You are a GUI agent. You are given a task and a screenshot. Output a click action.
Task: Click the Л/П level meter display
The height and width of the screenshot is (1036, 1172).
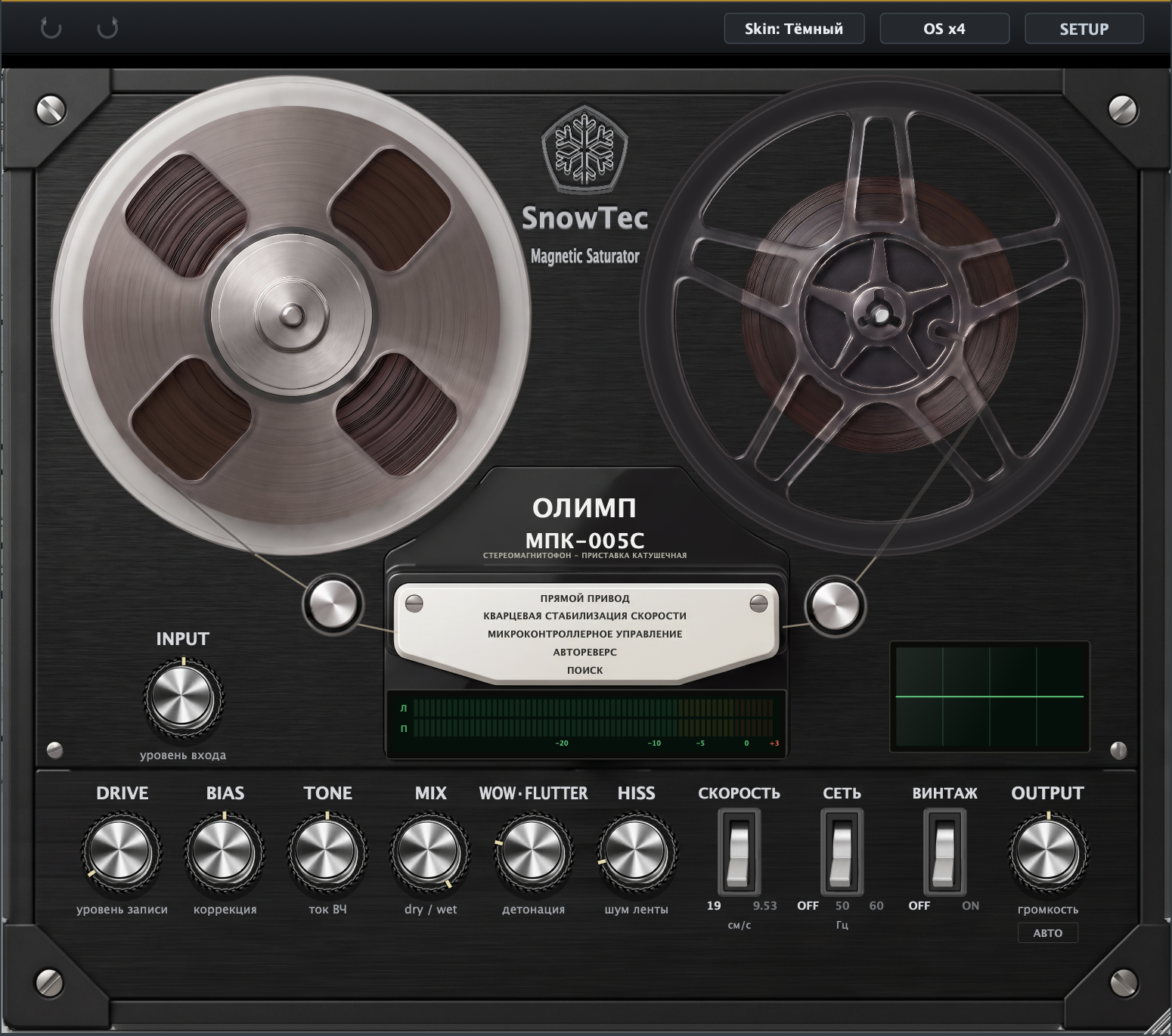coord(586,724)
